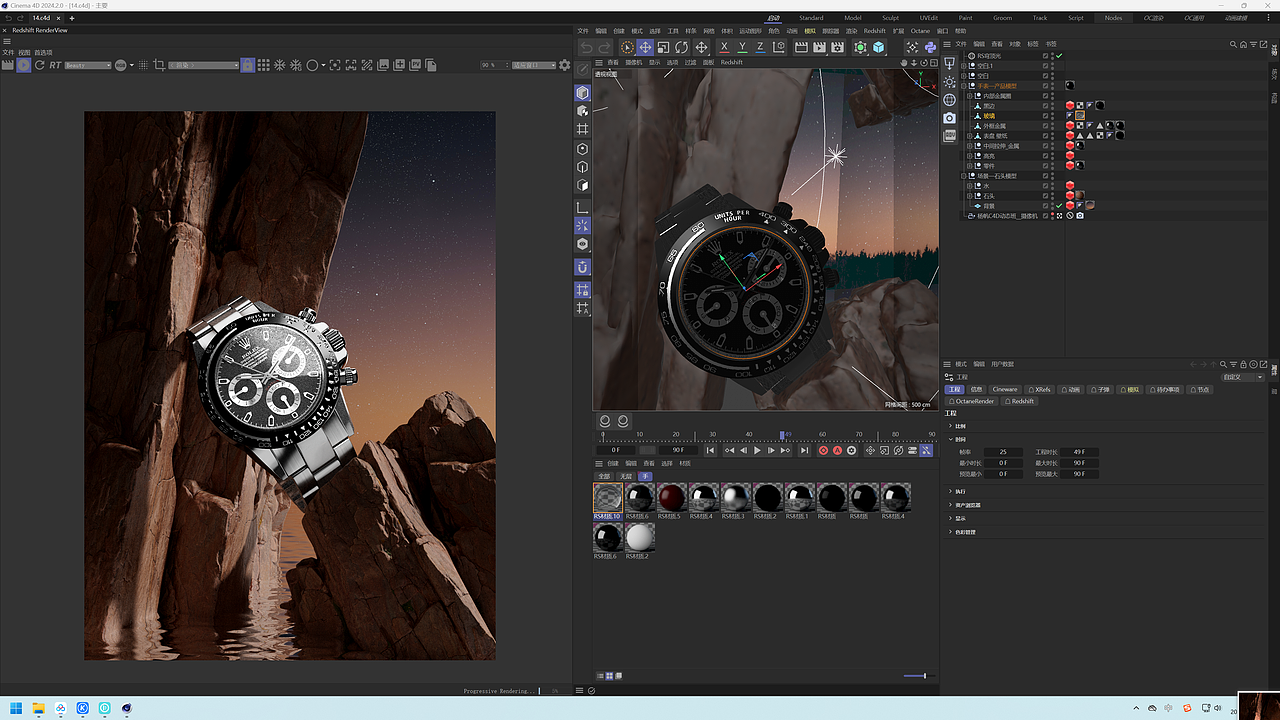The image size is (1280, 720).
Task: Toggle the green check on RS dome light
Action: point(1059,56)
